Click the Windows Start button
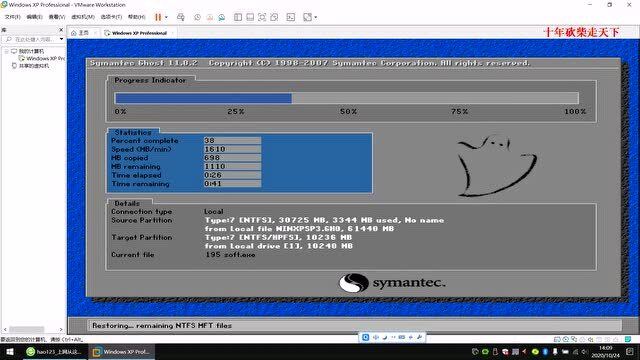The width and height of the screenshot is (640, 360). coord(10,351)
